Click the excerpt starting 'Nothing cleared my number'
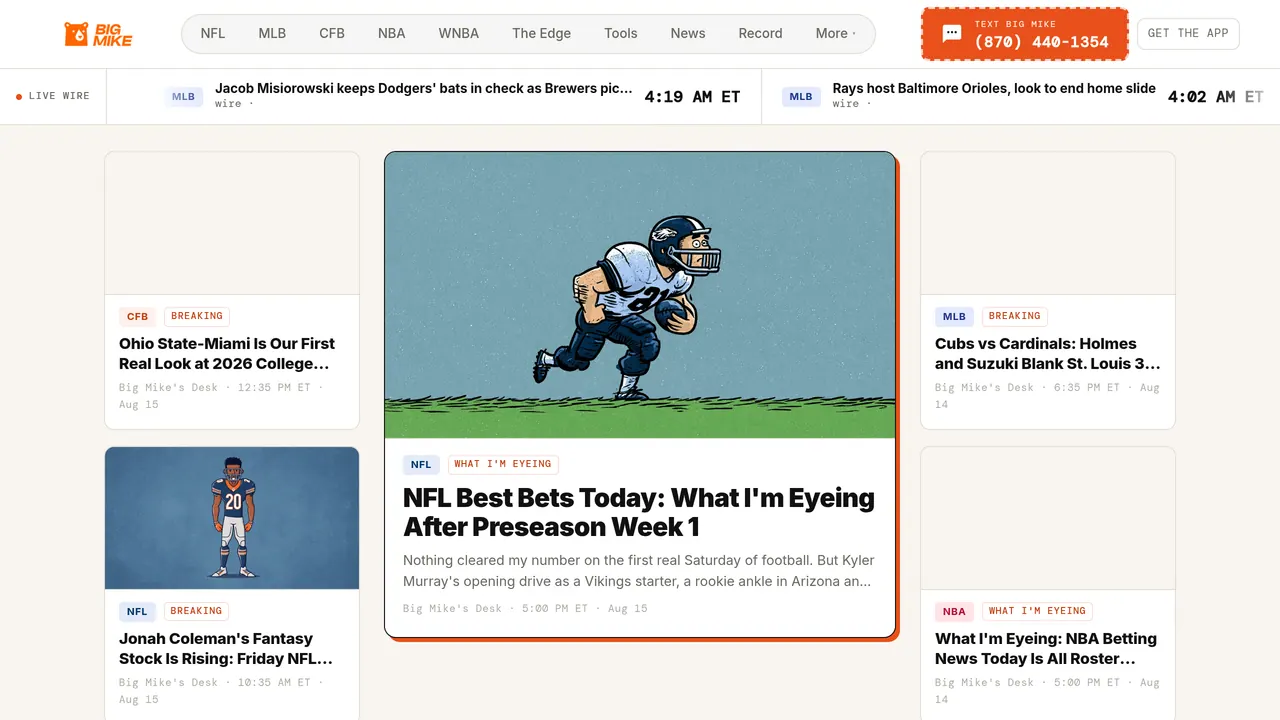Viewport: 1280px width, 720px height. [x=639, y=570]
